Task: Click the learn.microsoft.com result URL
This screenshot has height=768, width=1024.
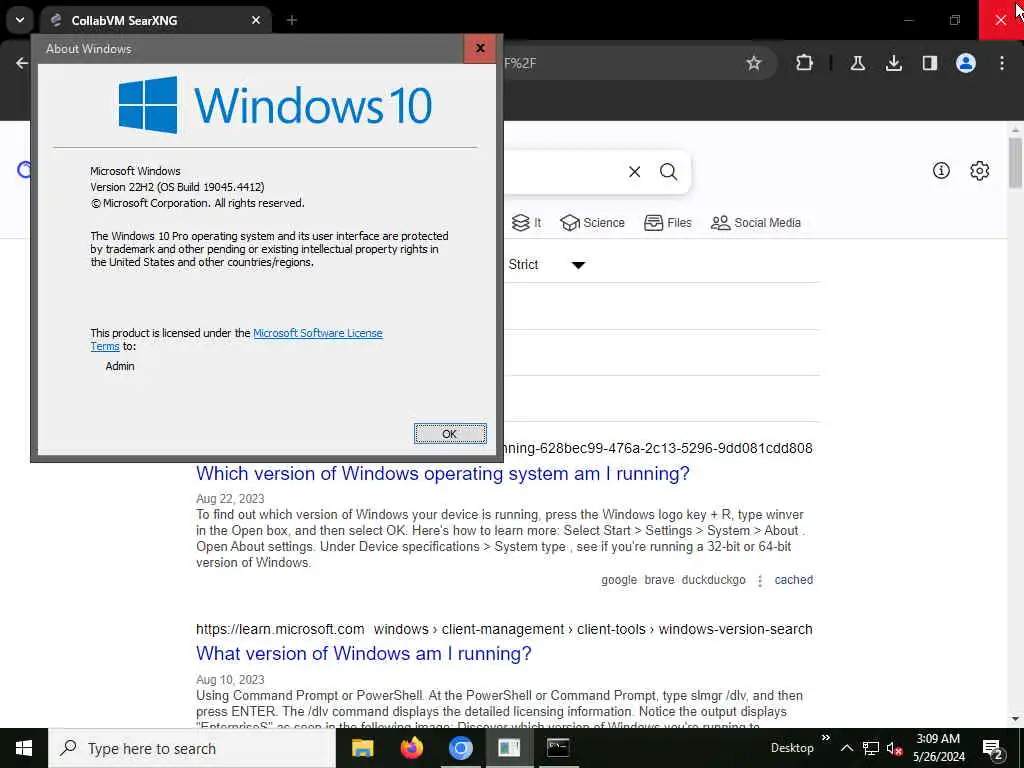Action: coord(504,629)
